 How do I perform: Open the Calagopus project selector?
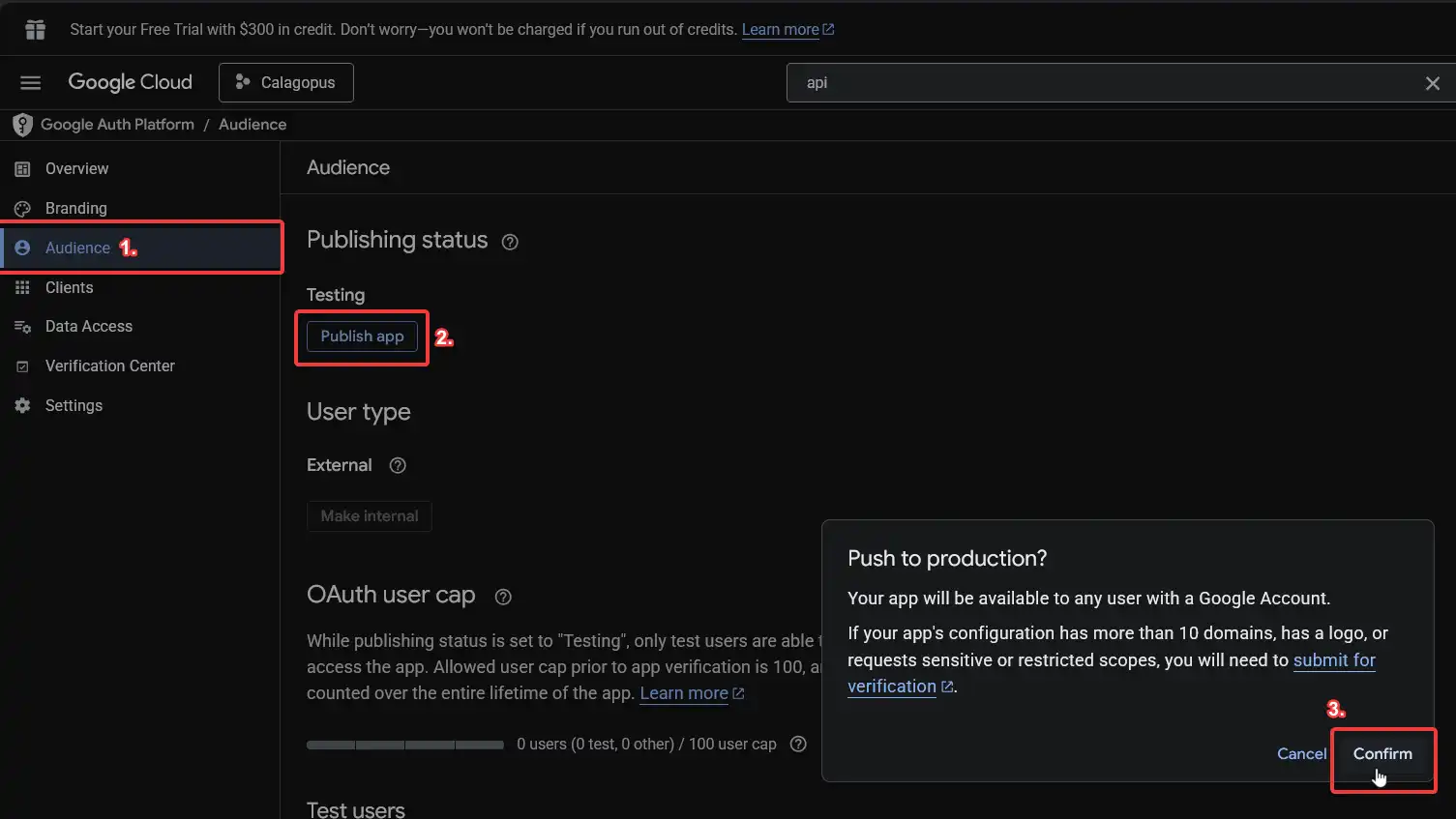coord(286,83)
